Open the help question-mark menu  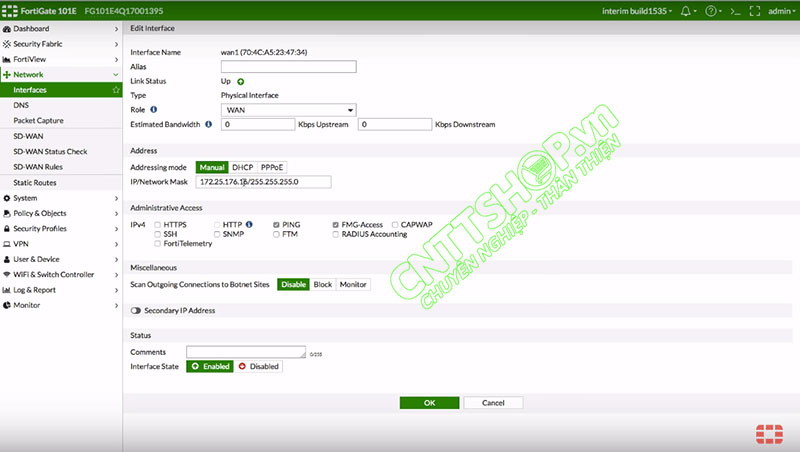[x=710, y=11]
